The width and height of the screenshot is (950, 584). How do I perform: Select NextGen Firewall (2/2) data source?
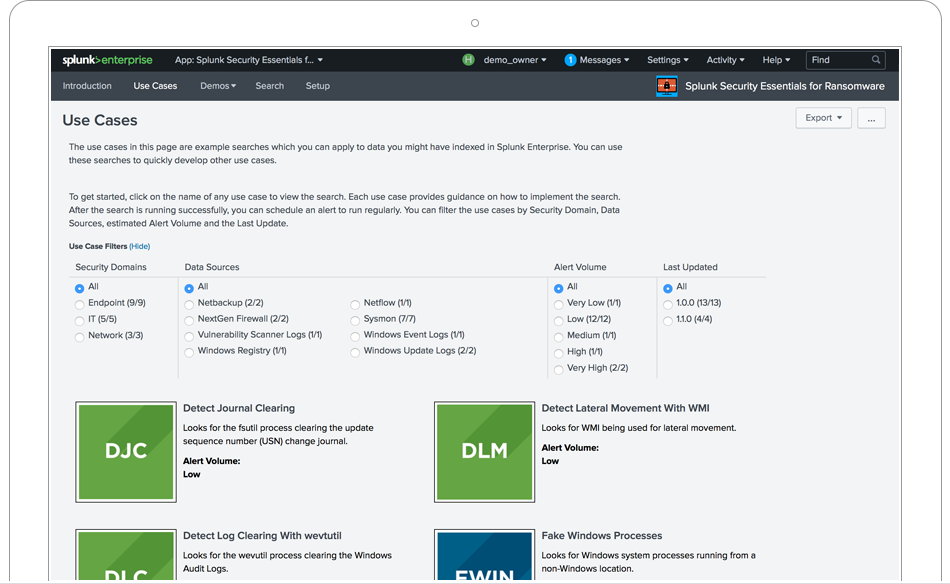coord(189,320)
